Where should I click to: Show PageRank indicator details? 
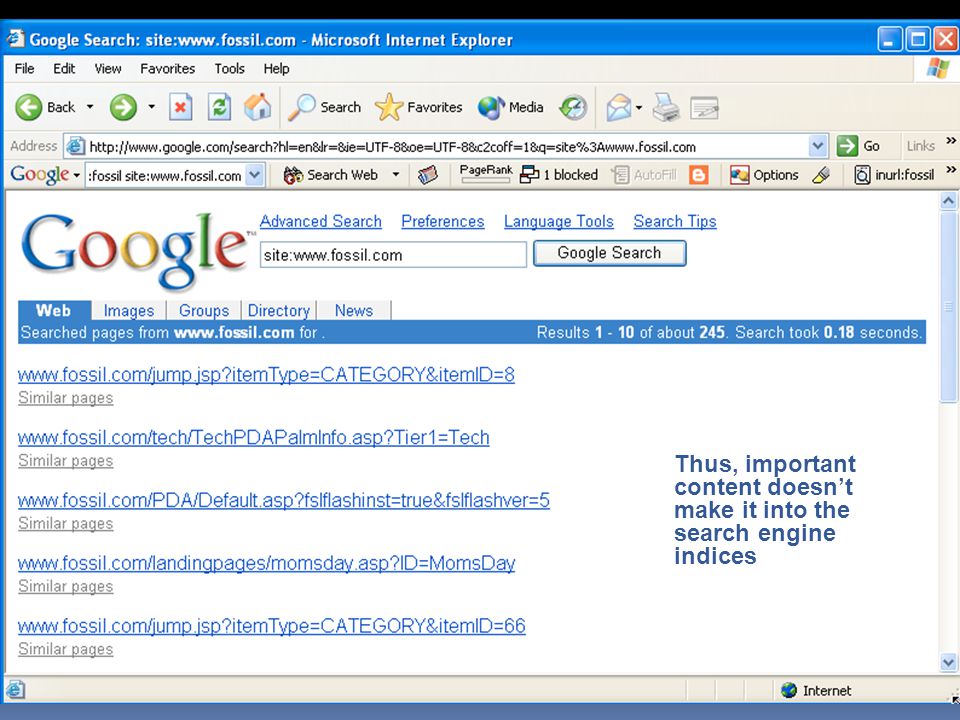pos(486,174)
